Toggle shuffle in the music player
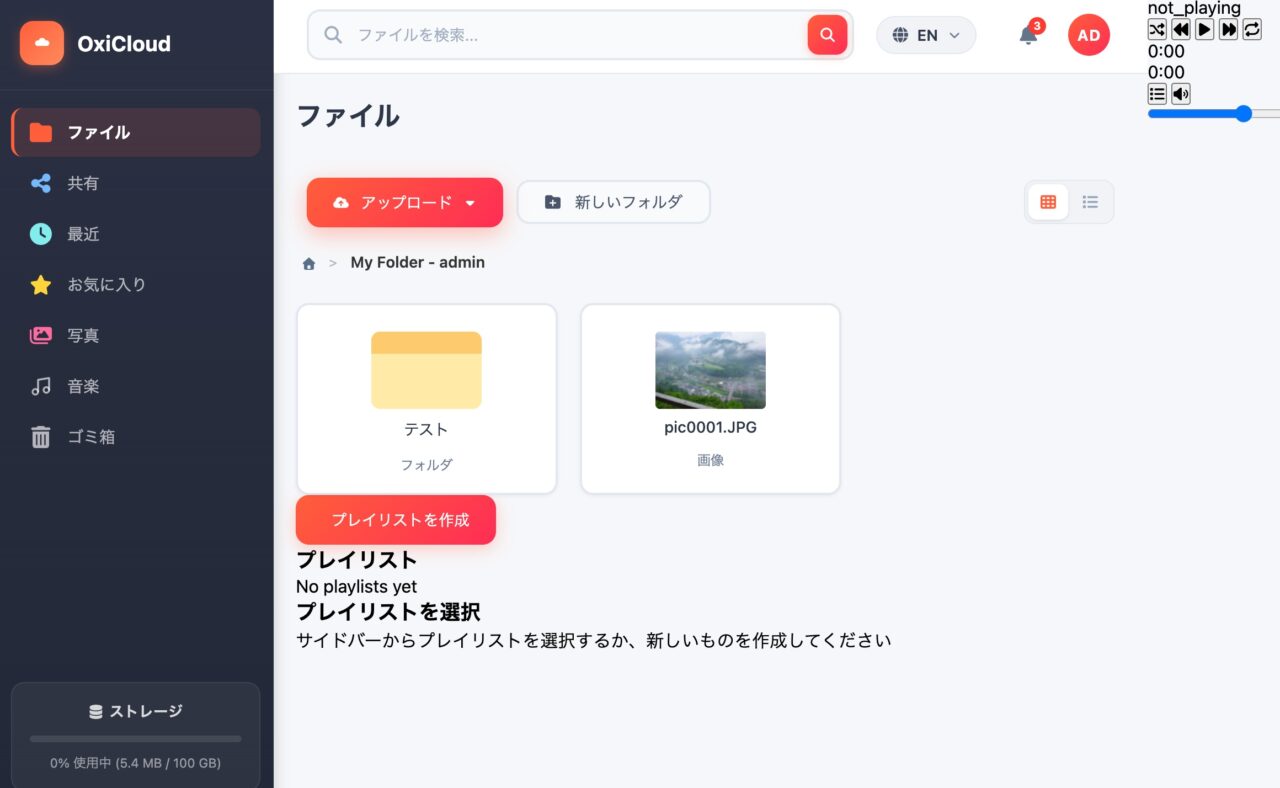 pyautogui.click(x=1157, y=30)
